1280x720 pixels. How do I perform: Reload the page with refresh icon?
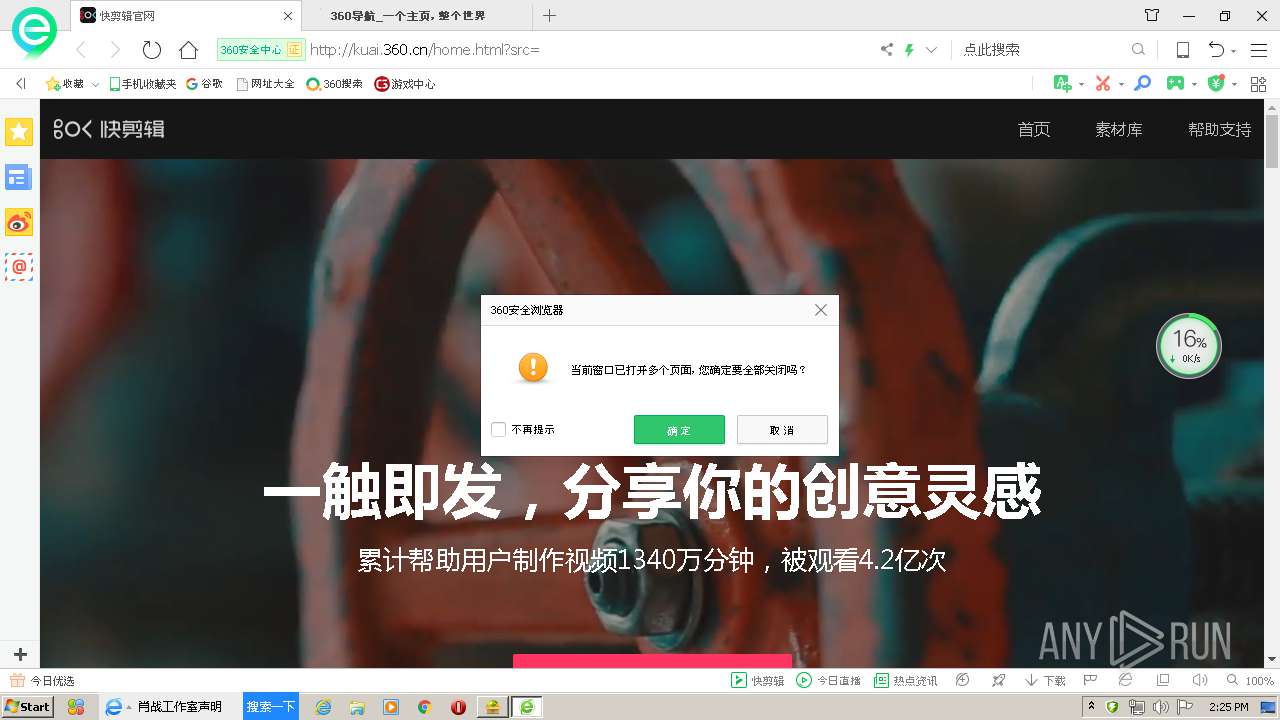point(152,50)
